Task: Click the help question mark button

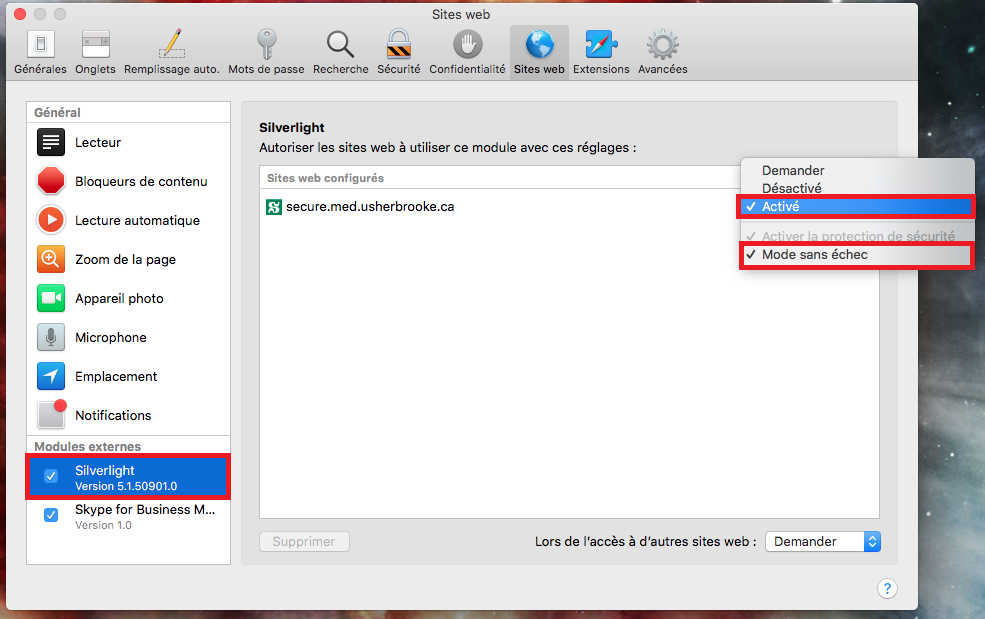Action: click(x=888, y=588)
